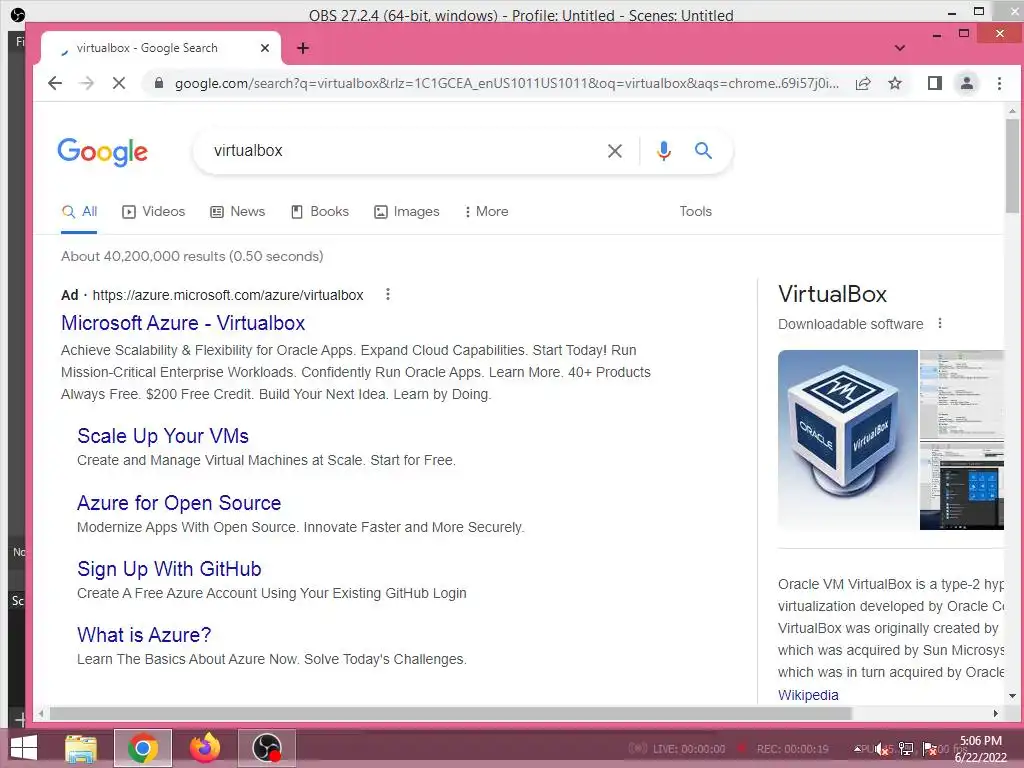The image size is (1024, 768).
Task: Click About 40,200,000 results text
Action: pos(192,256)
